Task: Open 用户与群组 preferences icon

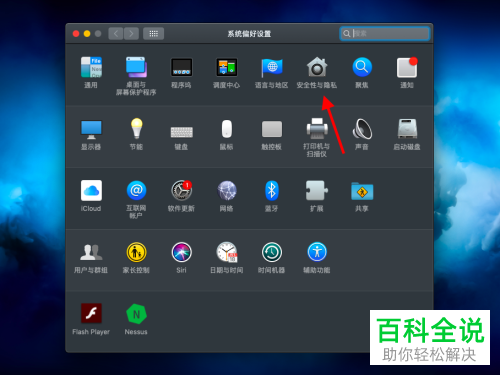Action: tap(91, 252)
